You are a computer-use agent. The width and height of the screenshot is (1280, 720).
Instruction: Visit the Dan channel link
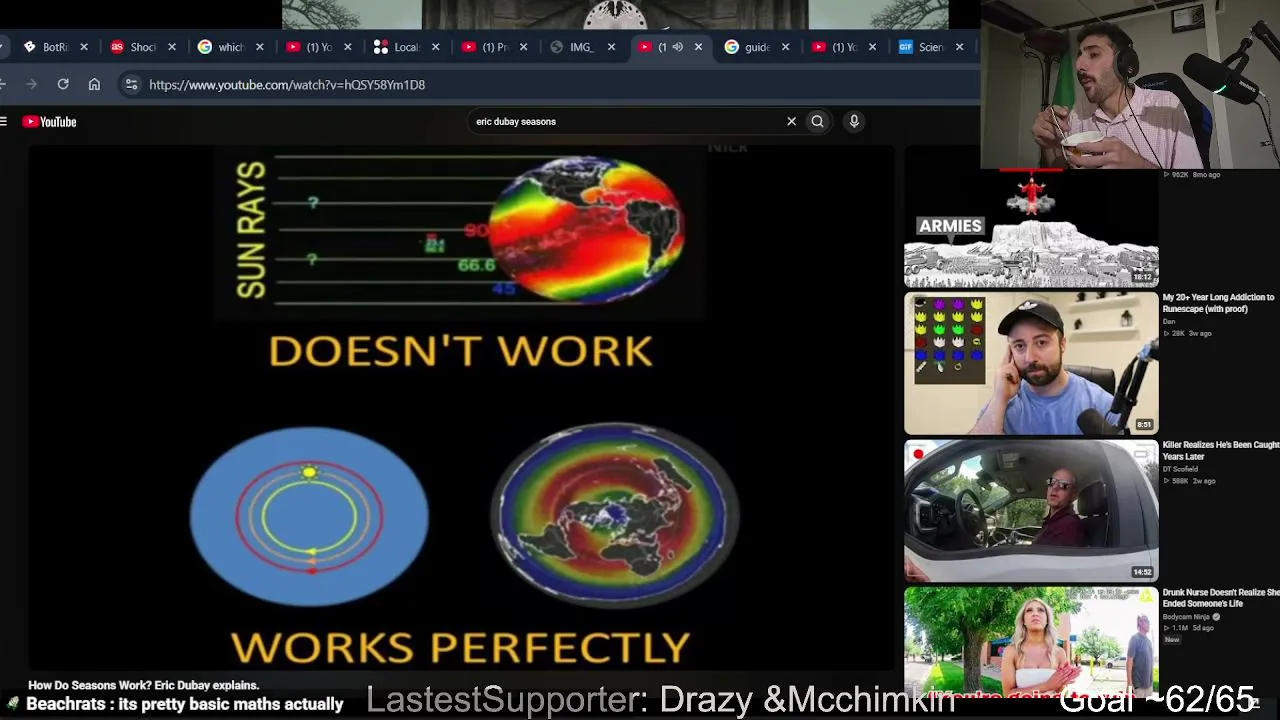(x=1168, y=321)
